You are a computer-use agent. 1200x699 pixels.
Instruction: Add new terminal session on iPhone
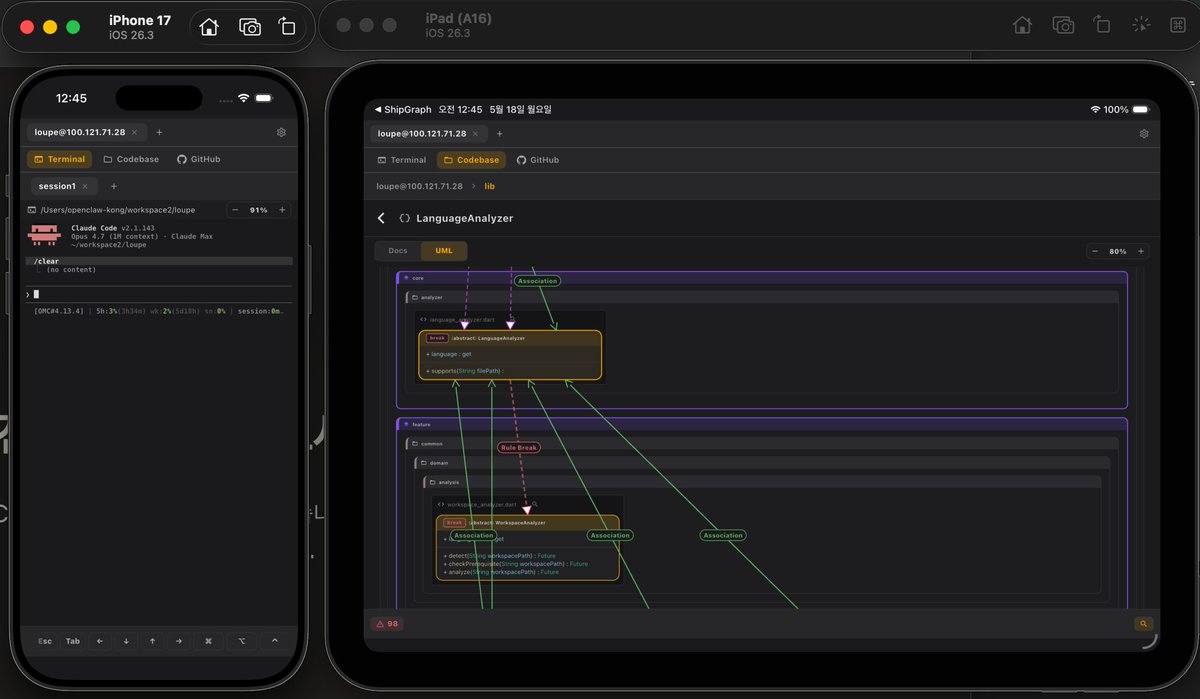click(113, 186)
